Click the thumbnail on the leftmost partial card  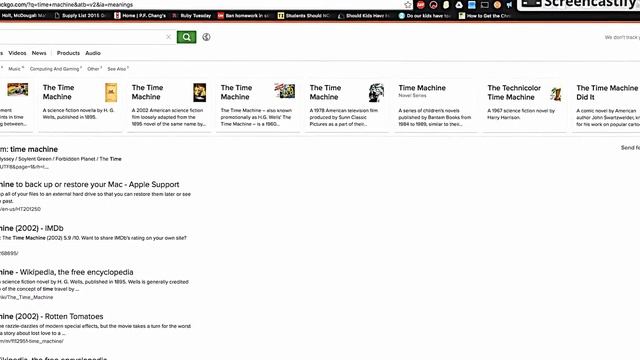point(18,89)
